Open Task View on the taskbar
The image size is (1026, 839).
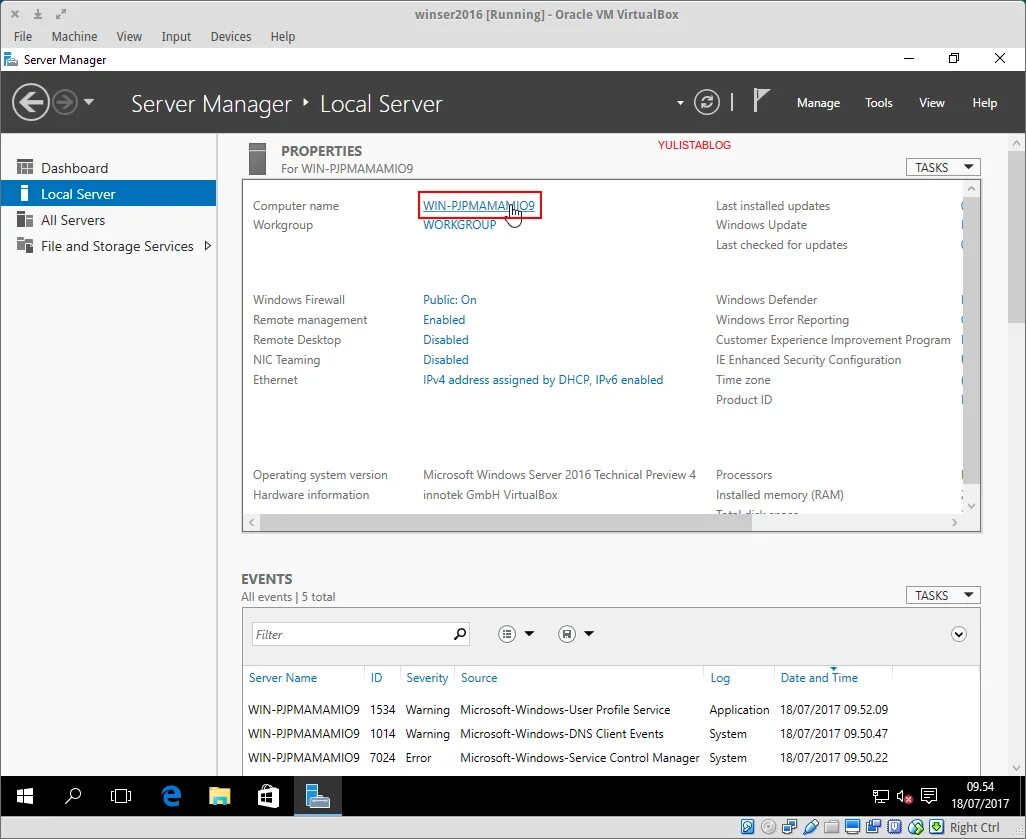[121, 796]
